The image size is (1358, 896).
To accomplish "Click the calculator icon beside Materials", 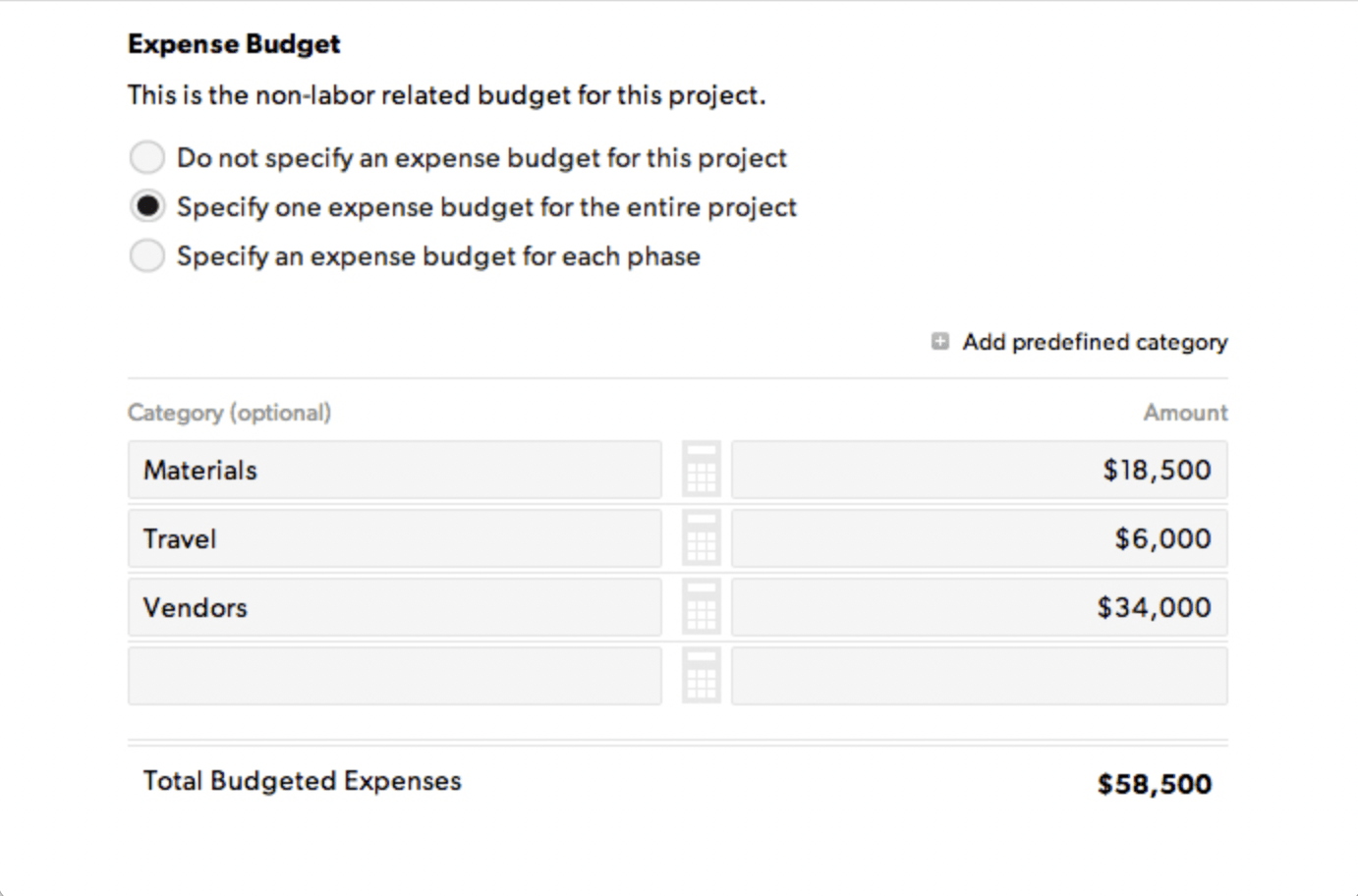I will 701,470.
